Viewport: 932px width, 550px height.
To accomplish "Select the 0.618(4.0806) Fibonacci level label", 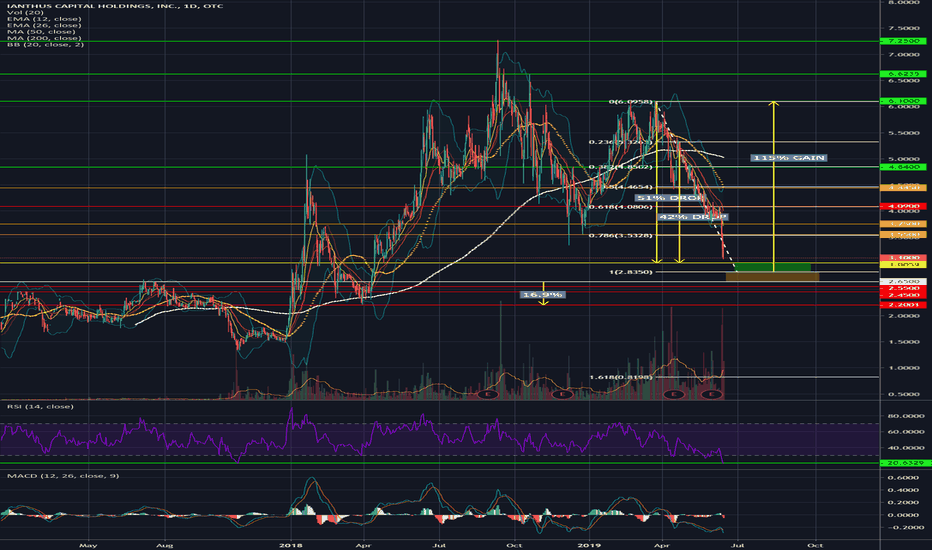I will coord(621,207).
